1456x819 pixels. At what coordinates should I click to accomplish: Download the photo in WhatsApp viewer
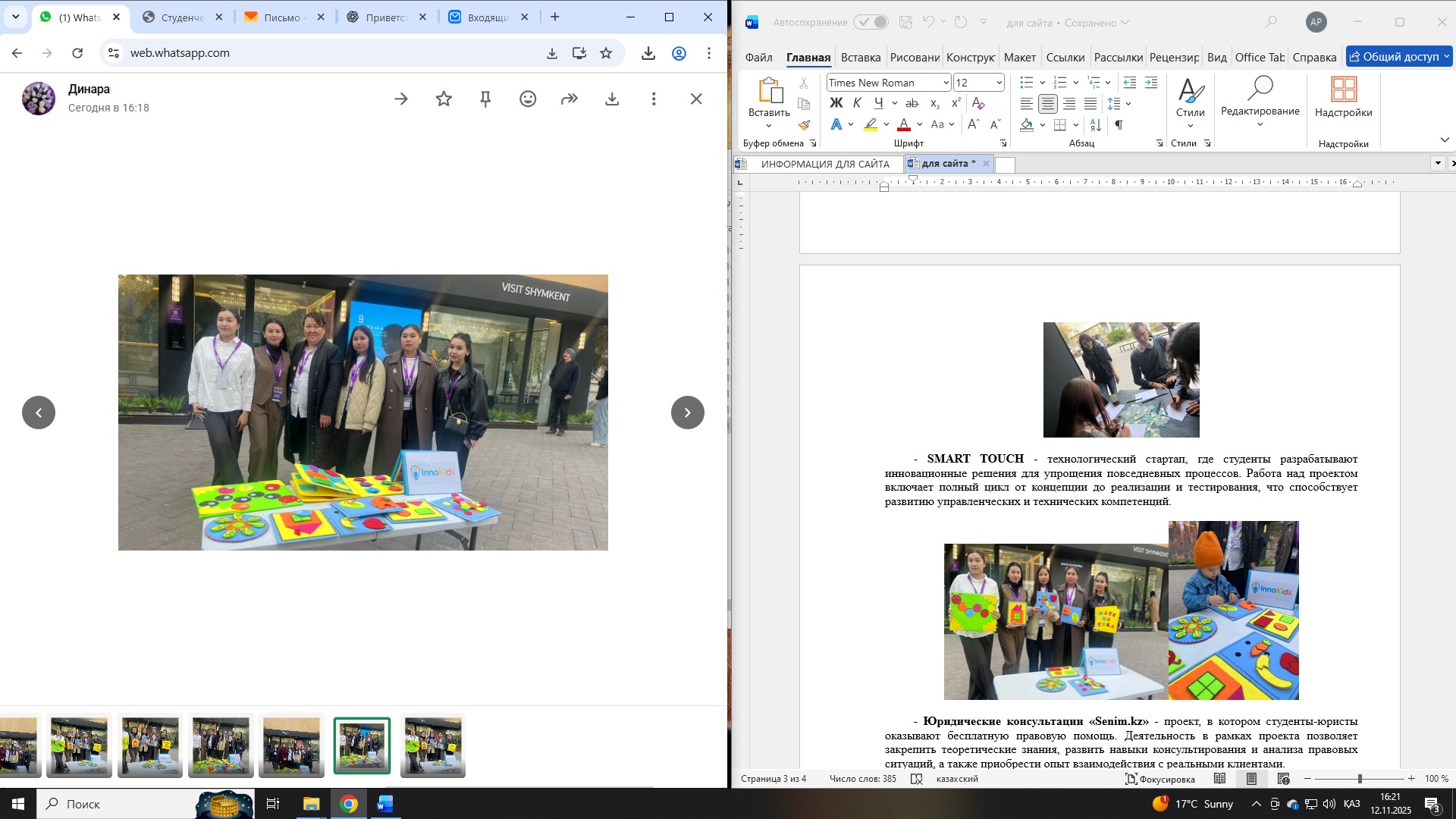click(612, 99)
